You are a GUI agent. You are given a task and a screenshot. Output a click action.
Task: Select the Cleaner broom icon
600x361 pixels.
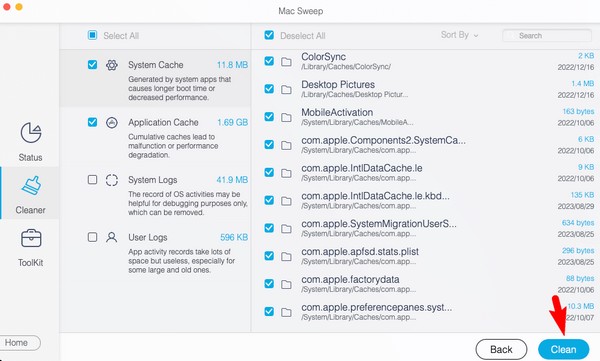[x=31, y=186]
